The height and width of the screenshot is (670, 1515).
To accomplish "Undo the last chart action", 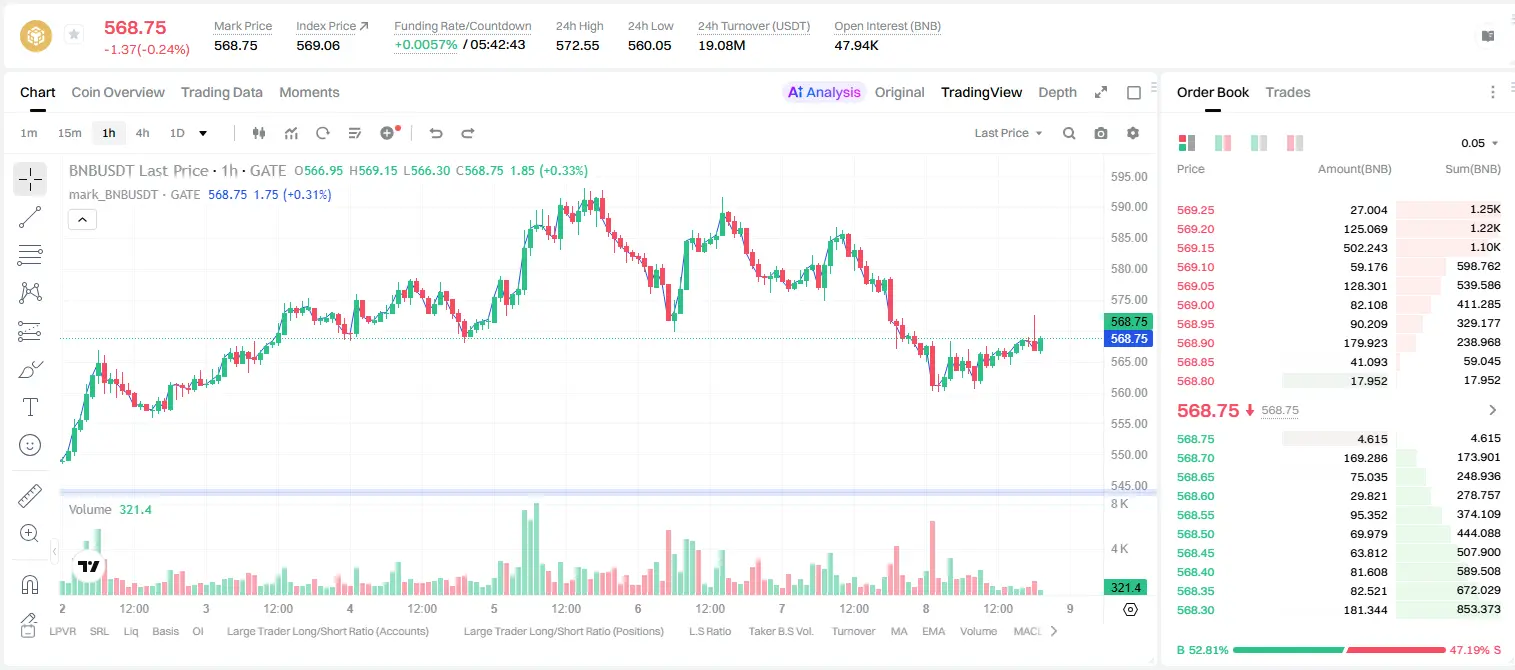I will [435, 133].
